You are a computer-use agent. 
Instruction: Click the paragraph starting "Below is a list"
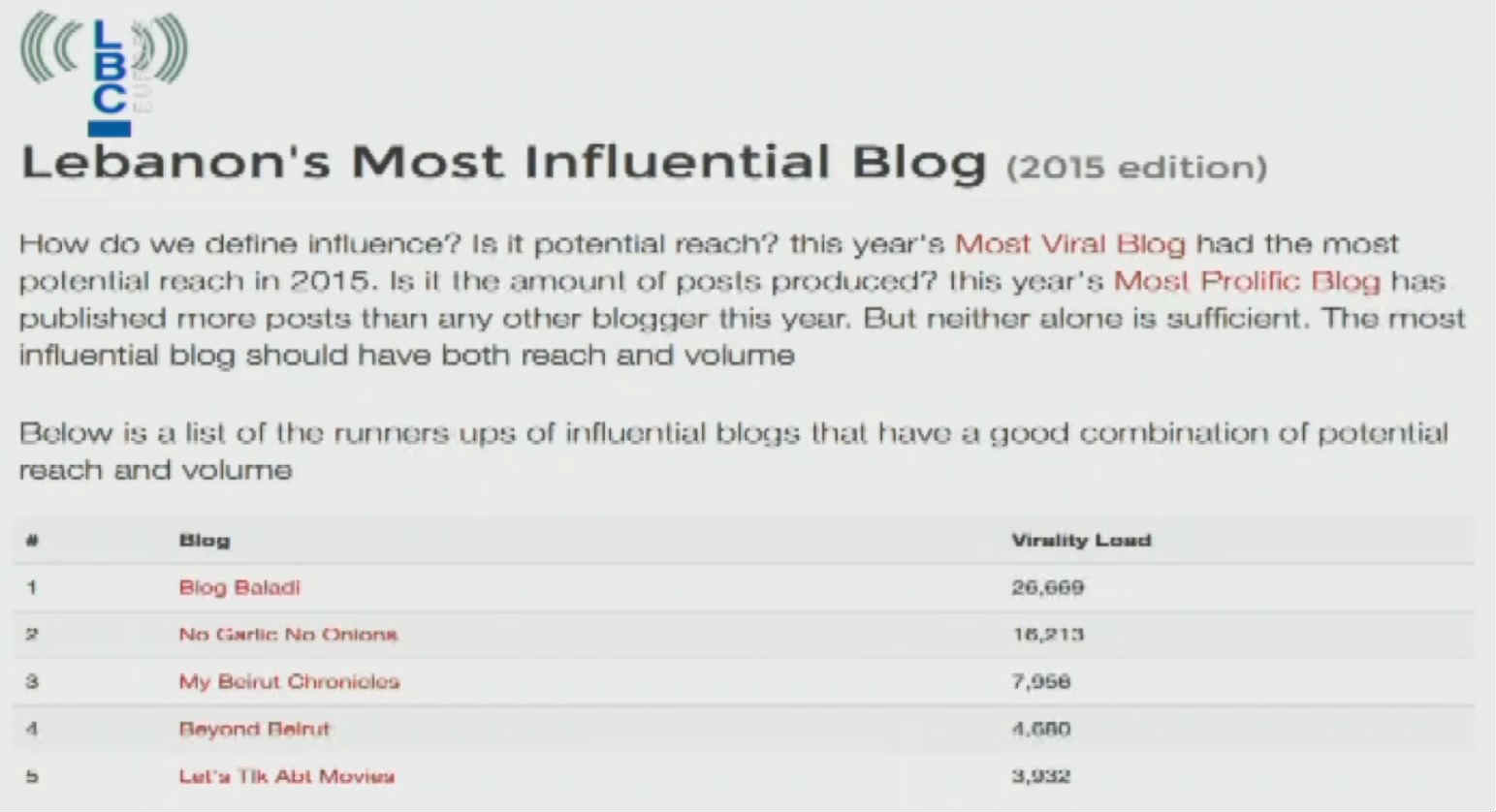pos(732,451)
